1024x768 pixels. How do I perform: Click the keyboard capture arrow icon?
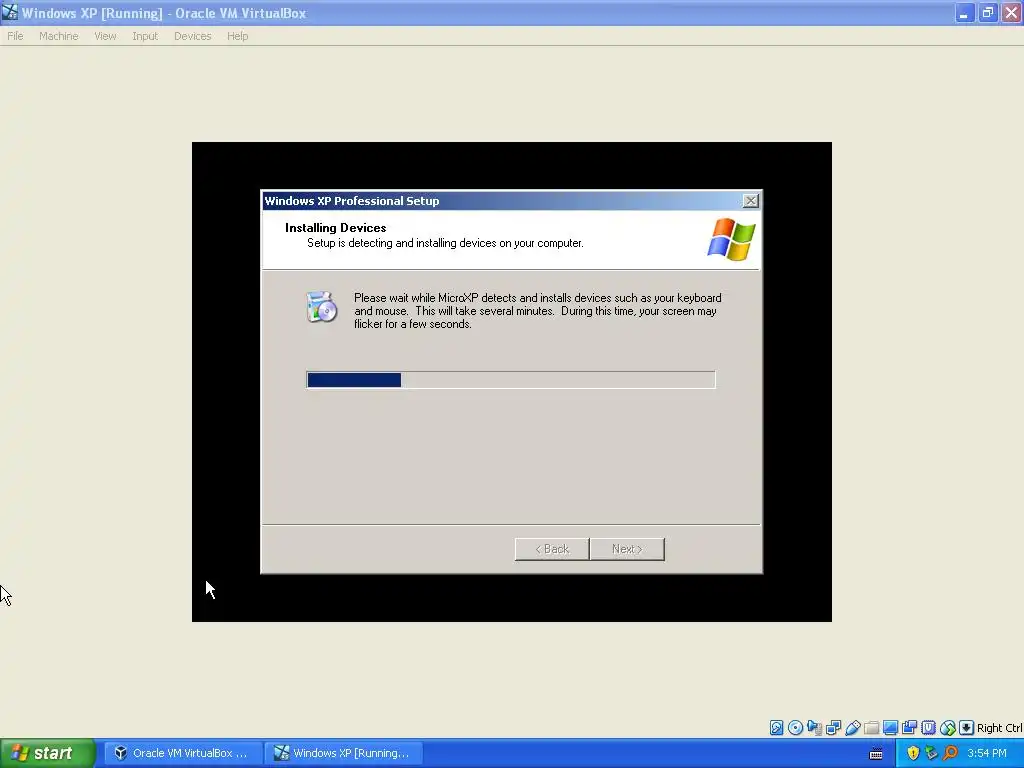(x=967, y=728)
